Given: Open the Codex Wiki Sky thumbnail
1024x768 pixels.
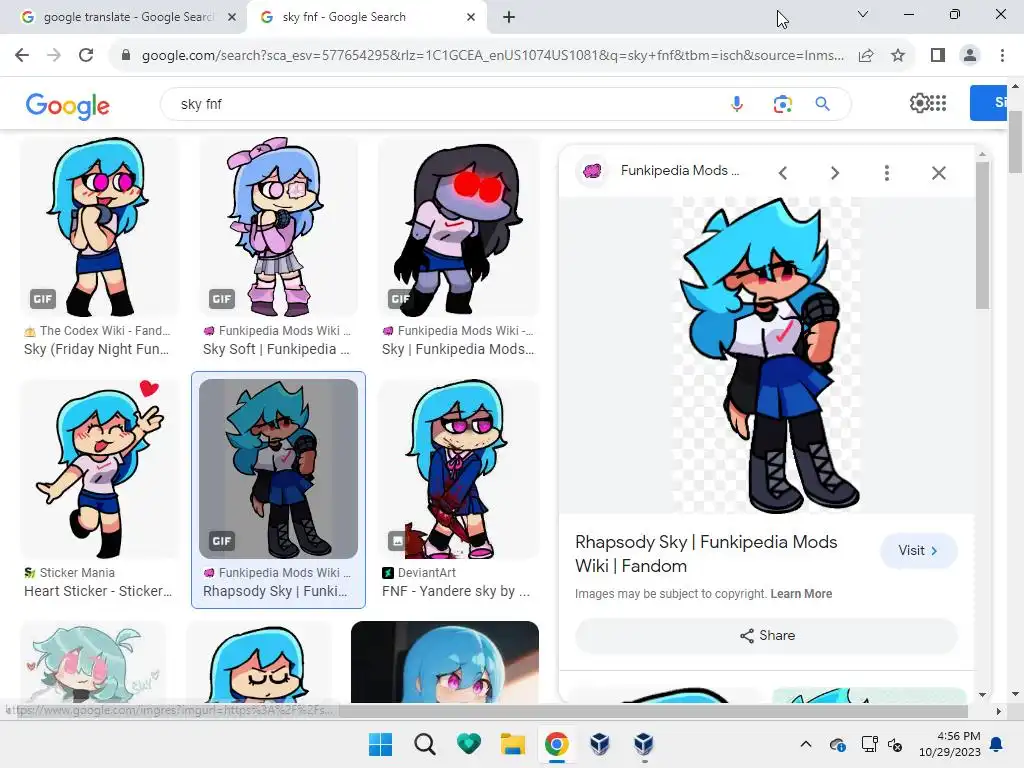Looking at the screenshot, I should [x=99, y=227].
